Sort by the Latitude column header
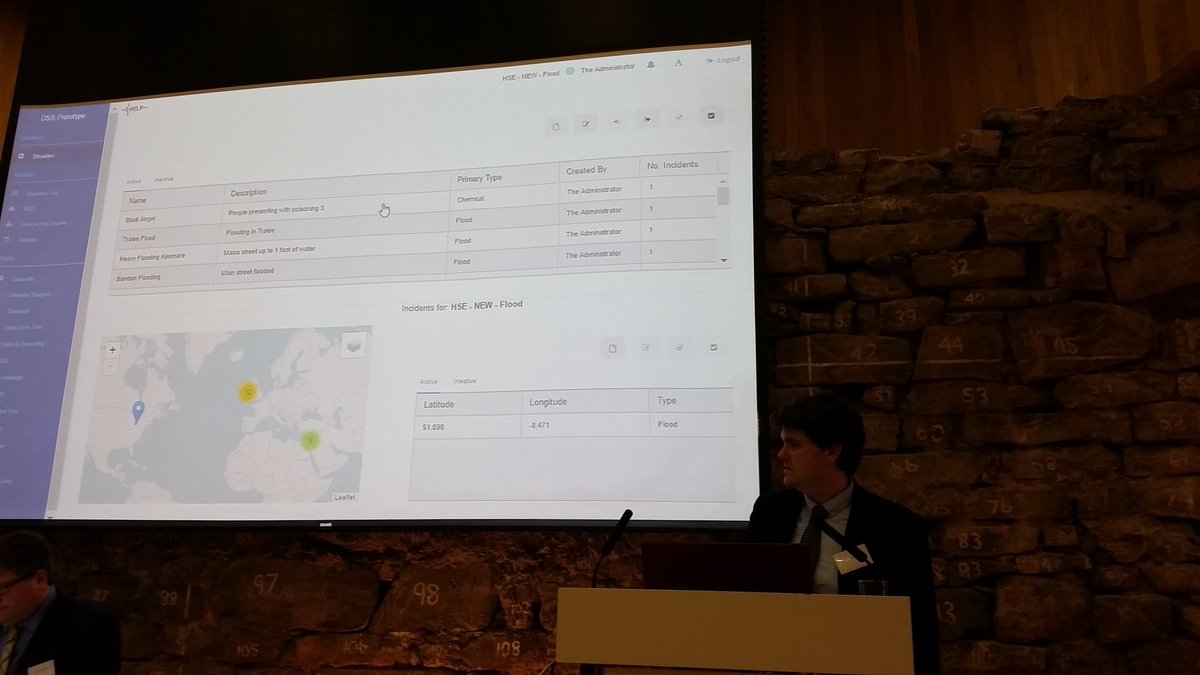The width and height of the screenshot is (1200, 675). coord(467,403)
